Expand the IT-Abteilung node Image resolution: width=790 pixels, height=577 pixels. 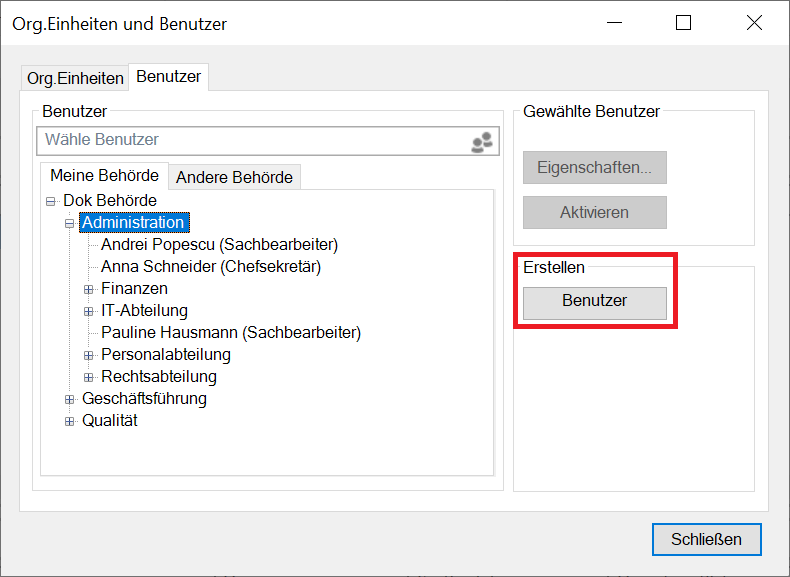point(89,311)
